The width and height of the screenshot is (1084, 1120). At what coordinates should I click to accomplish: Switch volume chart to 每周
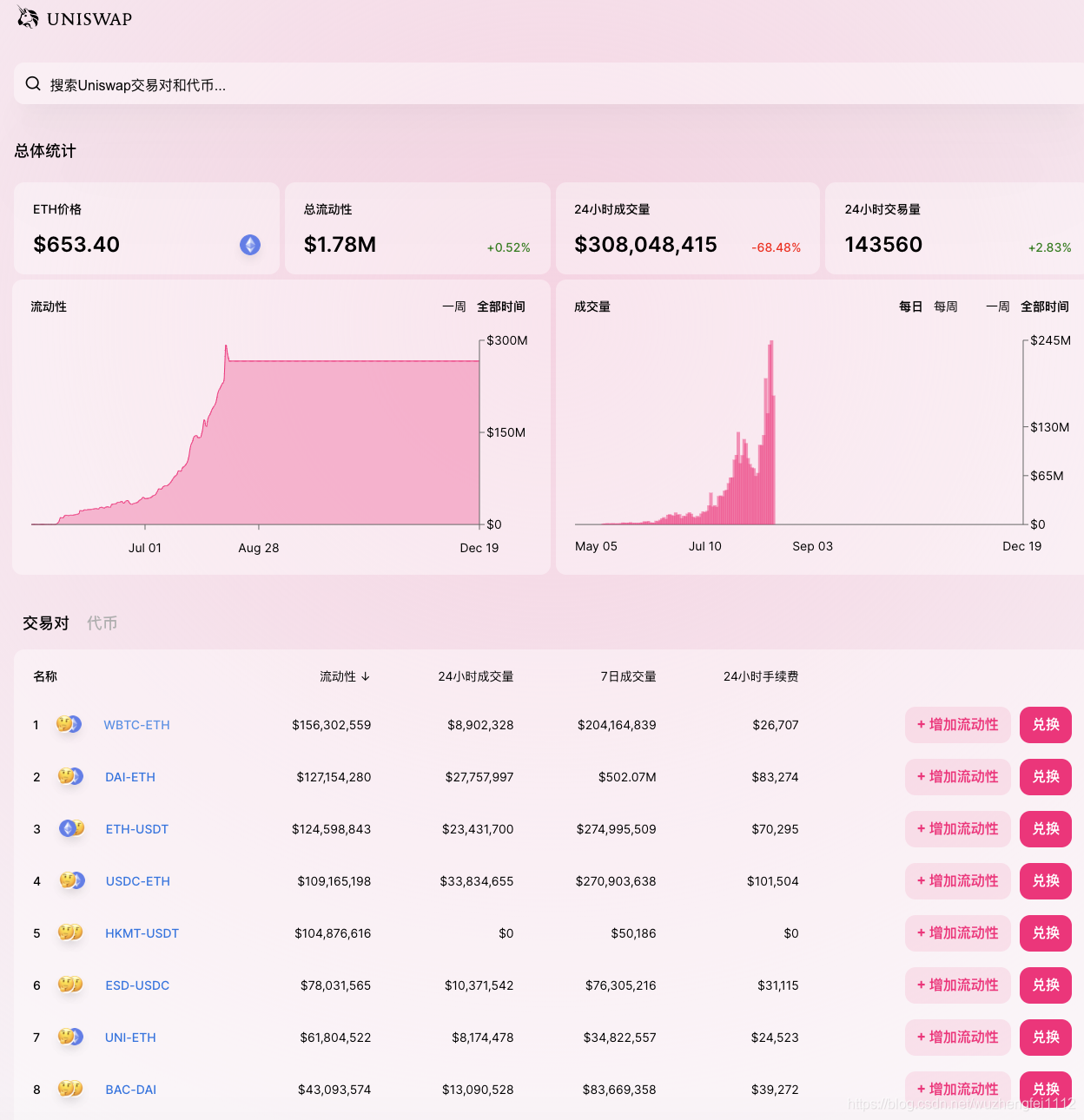click(x=946, y=306)
